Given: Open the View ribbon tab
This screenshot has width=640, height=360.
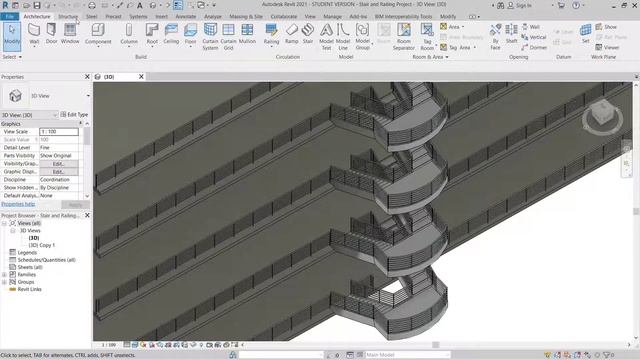Looking at the screenshot, I should pyautogui.click(x=310, y=16).
